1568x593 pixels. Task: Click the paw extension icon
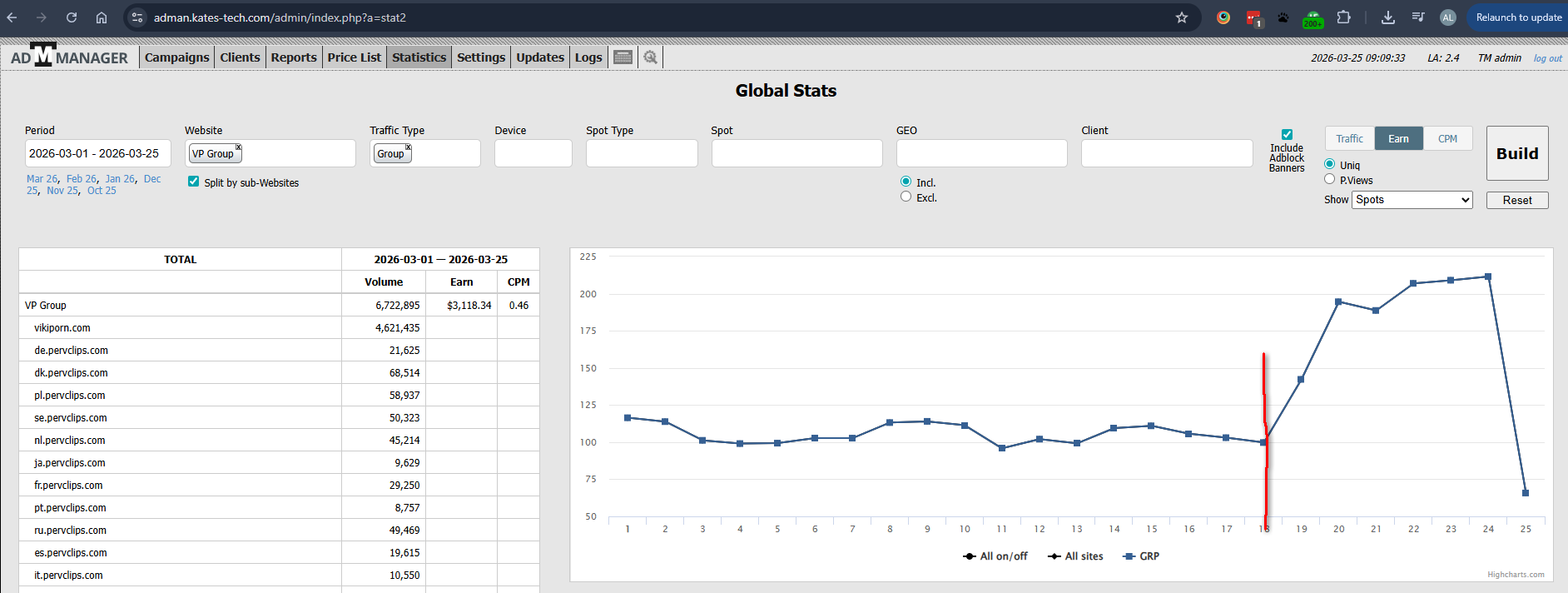[x=1283, y=17]
